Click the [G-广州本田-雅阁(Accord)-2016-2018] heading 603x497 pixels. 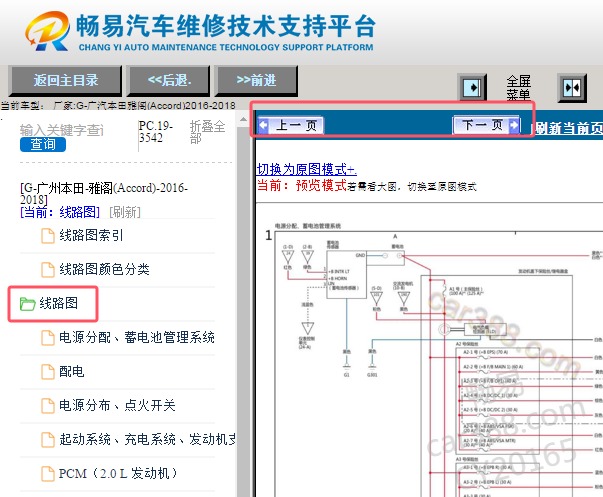point(104,193)
